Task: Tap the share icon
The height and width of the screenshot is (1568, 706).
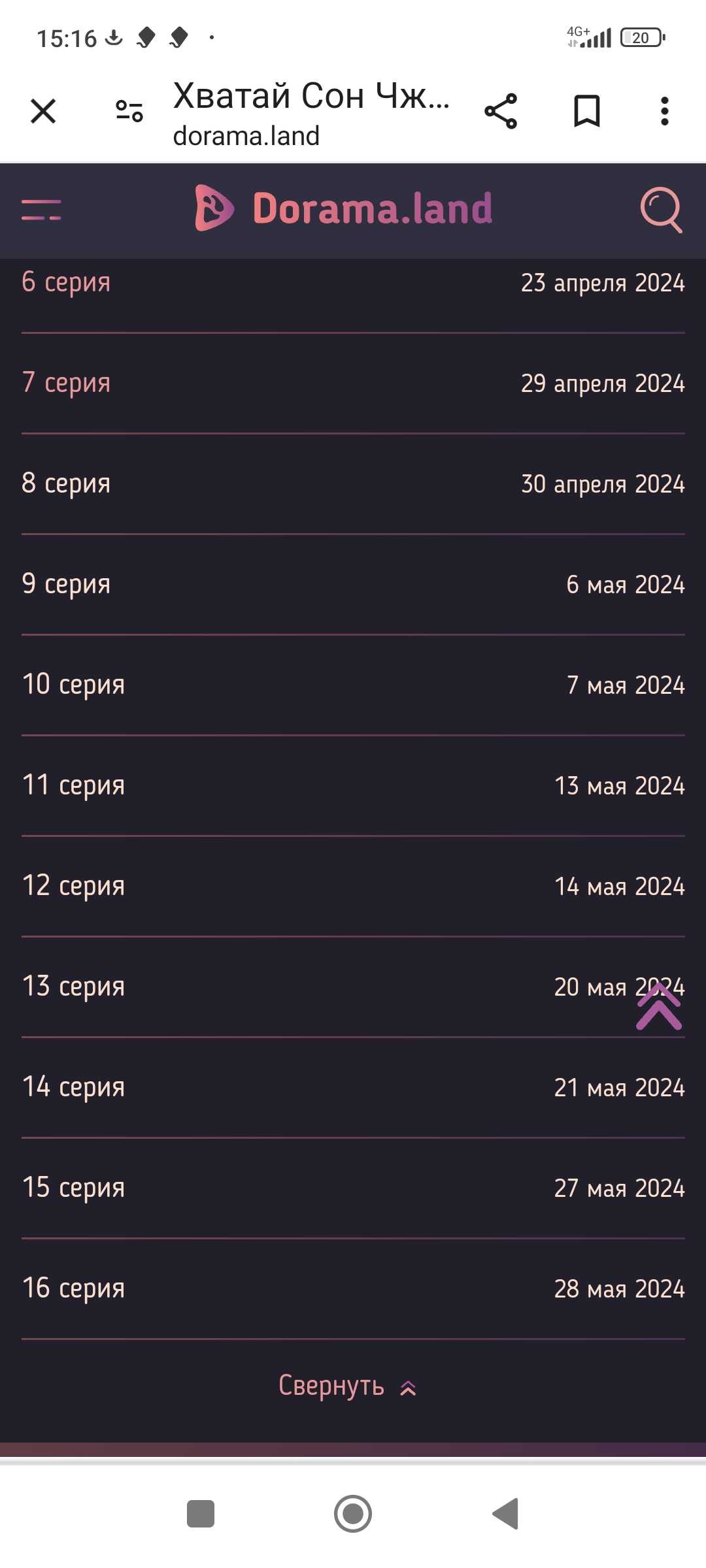Action: pyautogui.click(x=501, y=111)
